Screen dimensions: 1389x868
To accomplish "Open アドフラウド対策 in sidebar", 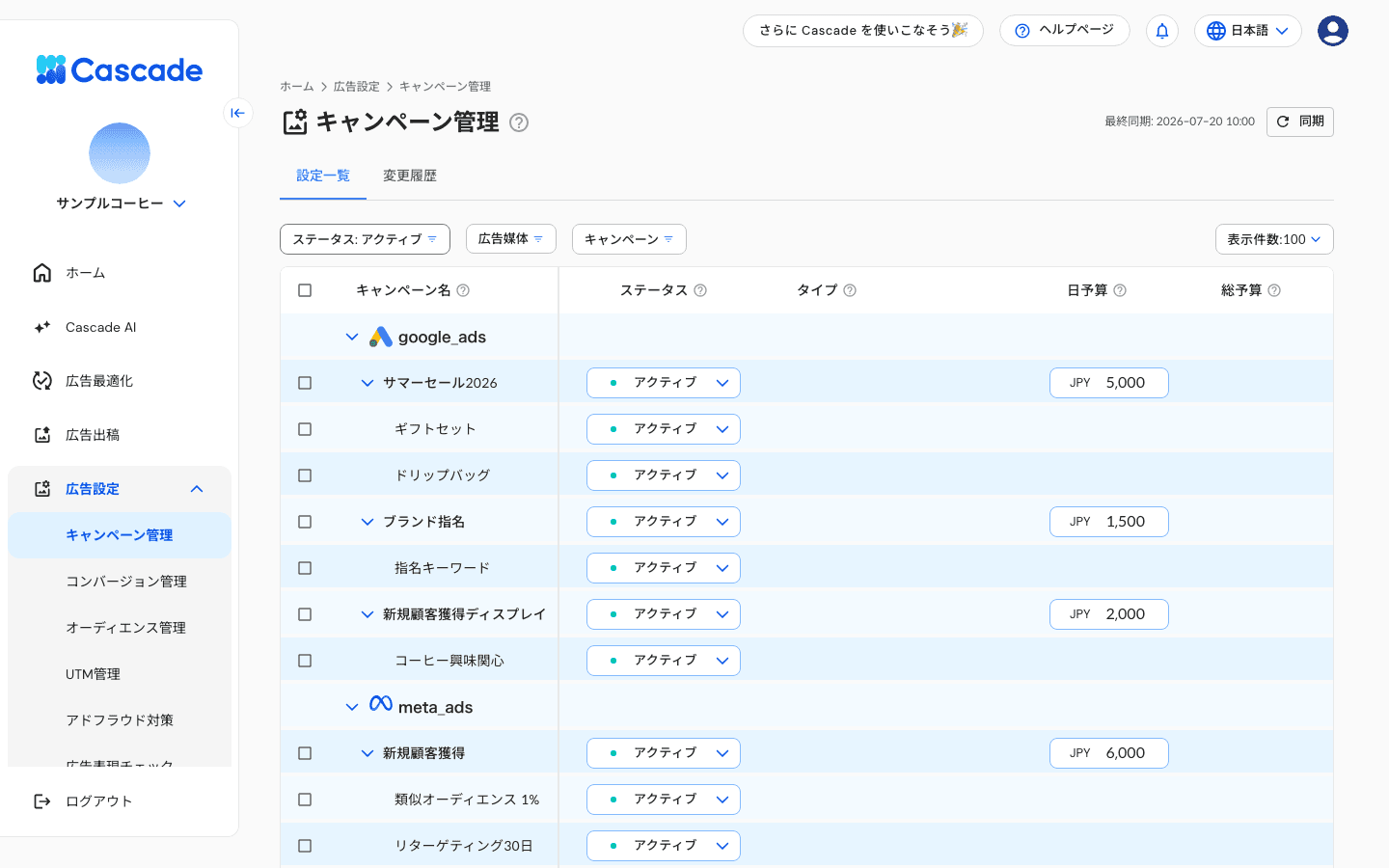I will (x=120, y=720).
